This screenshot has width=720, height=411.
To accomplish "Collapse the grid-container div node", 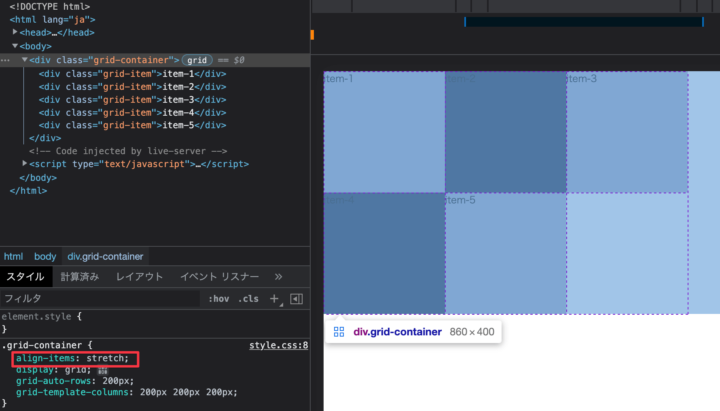I will [x=25, y=60].
